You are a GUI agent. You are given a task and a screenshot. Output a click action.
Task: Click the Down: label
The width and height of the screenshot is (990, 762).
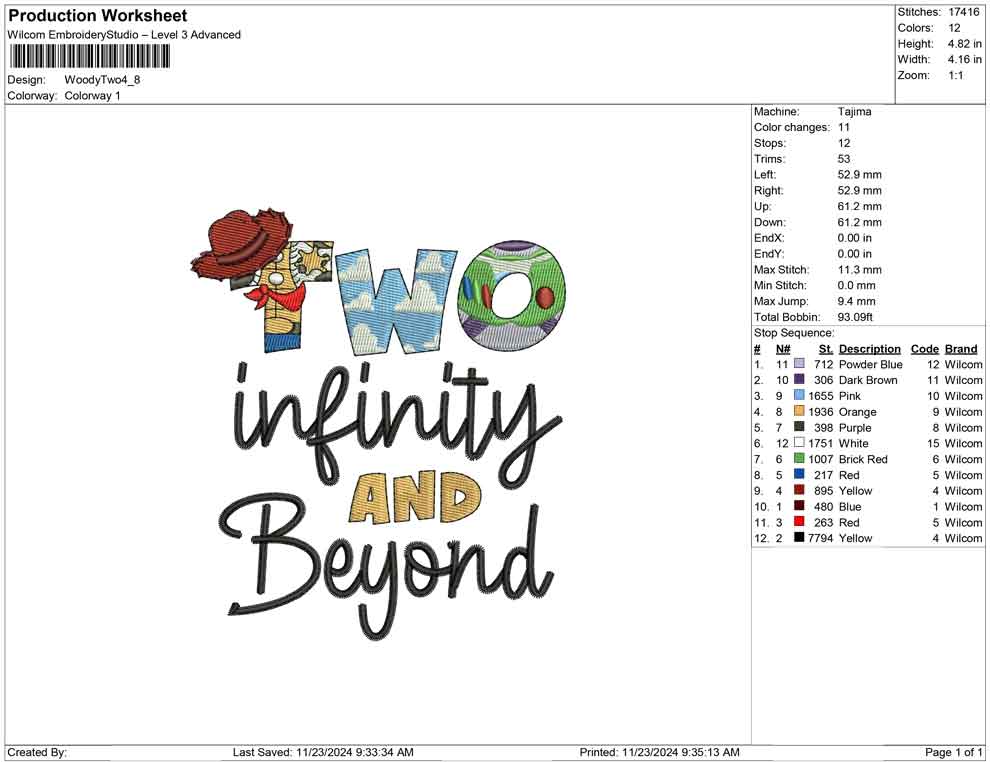[x=770, y=222]
